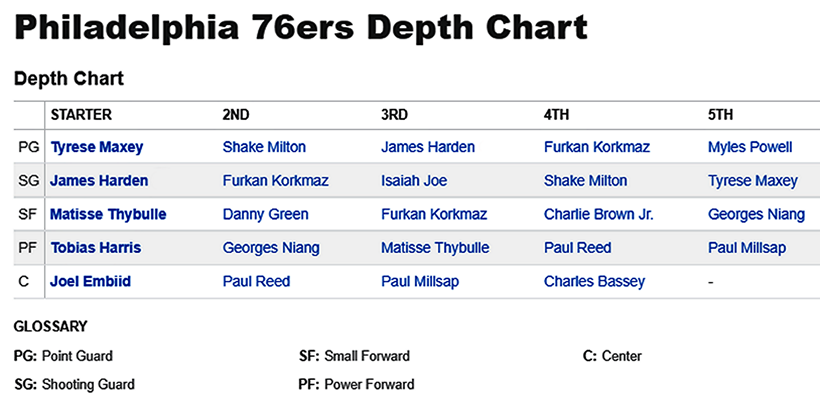Viewport: 820px width, 408px height.
Task: Click Danny Green player link
Action: (x=265, y=214)
